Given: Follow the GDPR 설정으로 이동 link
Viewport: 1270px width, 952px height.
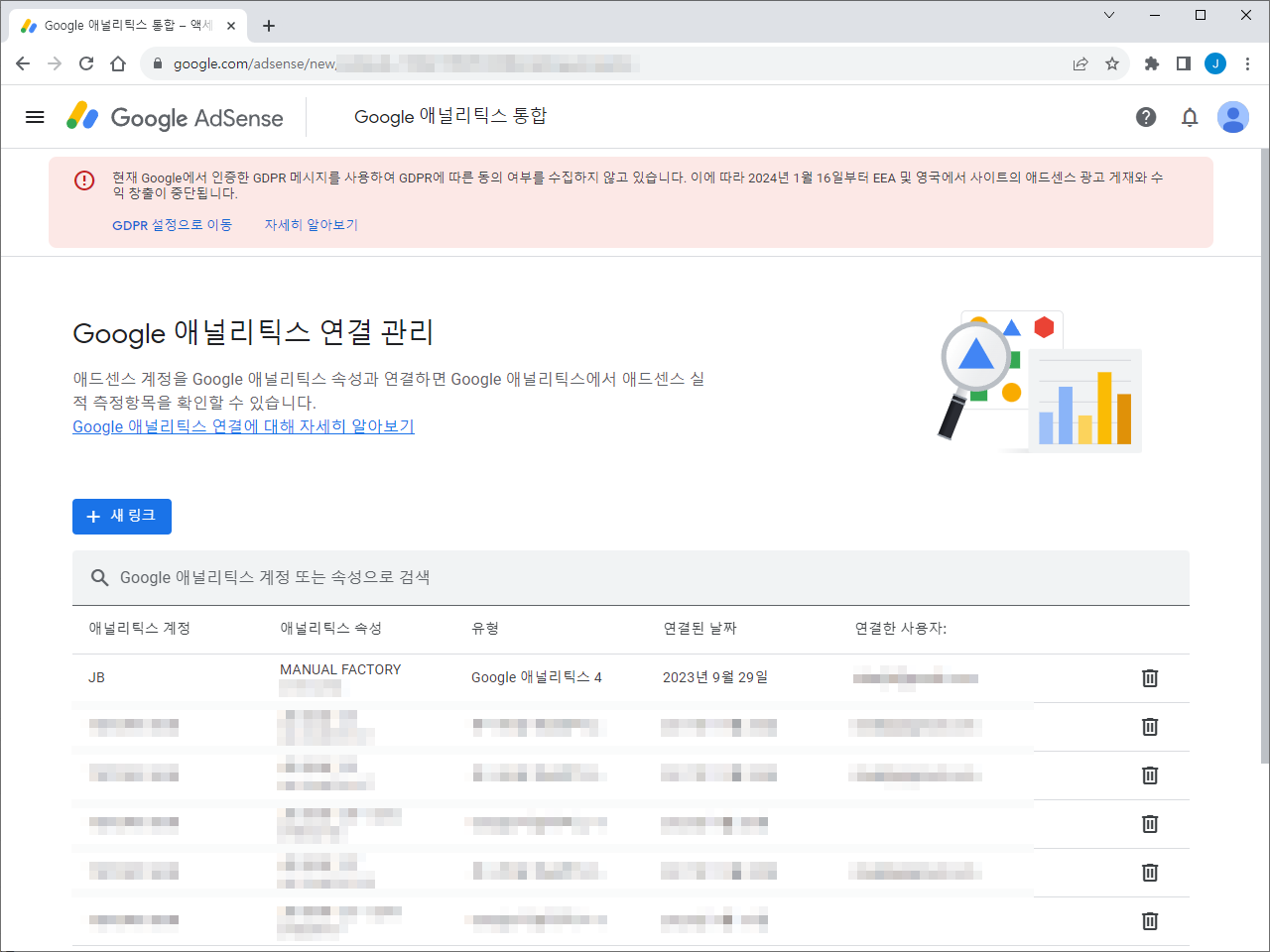Looking at the screenshot, I should pos(172,225).
